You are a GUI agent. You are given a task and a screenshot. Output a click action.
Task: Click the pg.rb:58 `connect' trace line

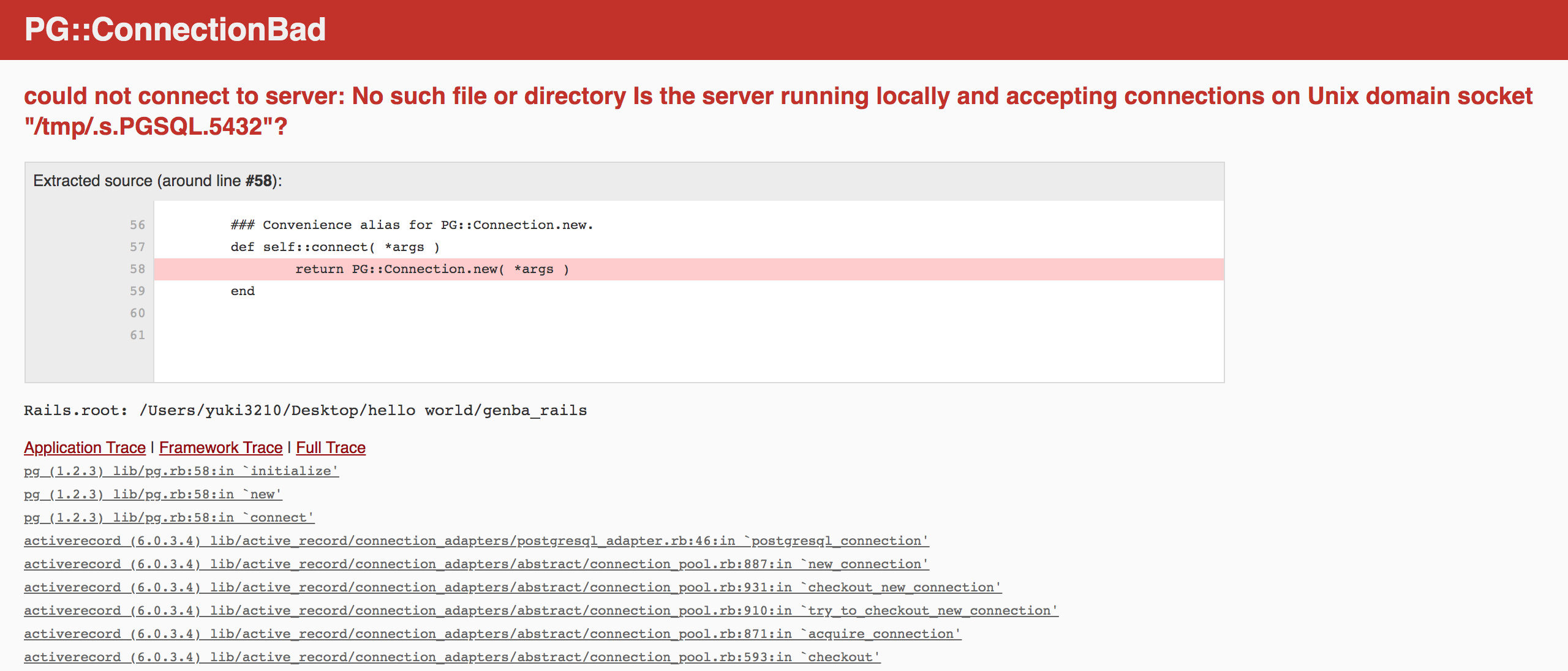click(x=169, y=517)
